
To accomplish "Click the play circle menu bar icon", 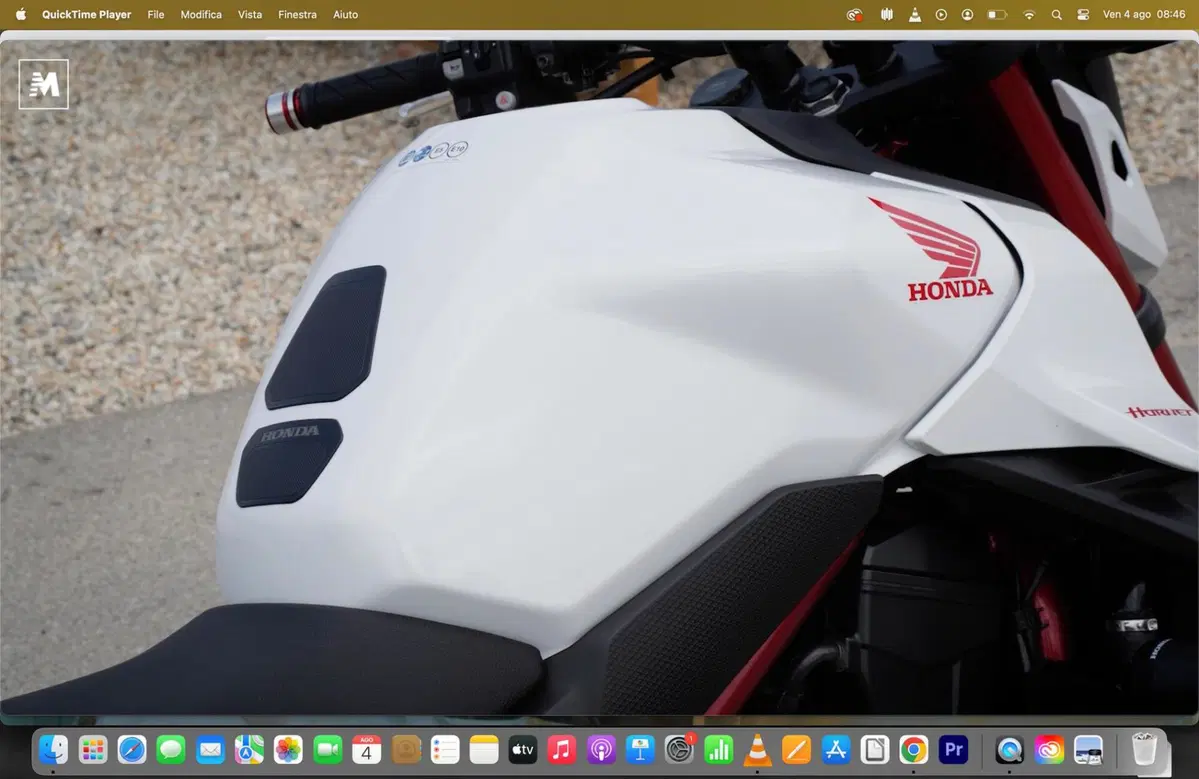I will coord(941,15).
